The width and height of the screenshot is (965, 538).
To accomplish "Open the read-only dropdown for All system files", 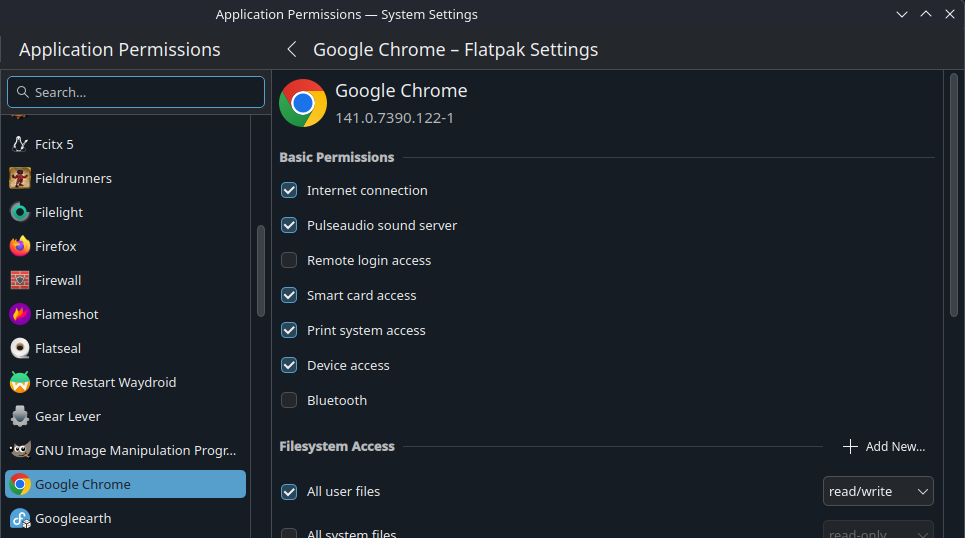I will pos(877,530).
